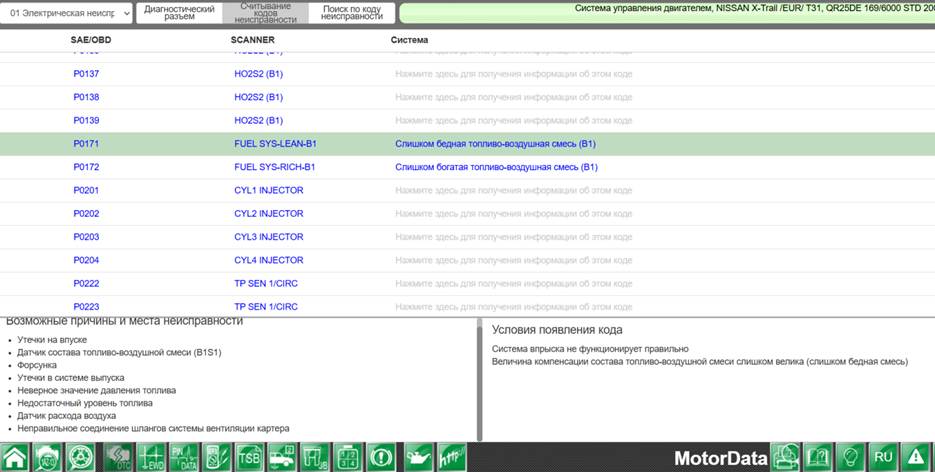Click CYL4 INJECTOR scanner entry

pyautogui.click(x=269, y=260)
